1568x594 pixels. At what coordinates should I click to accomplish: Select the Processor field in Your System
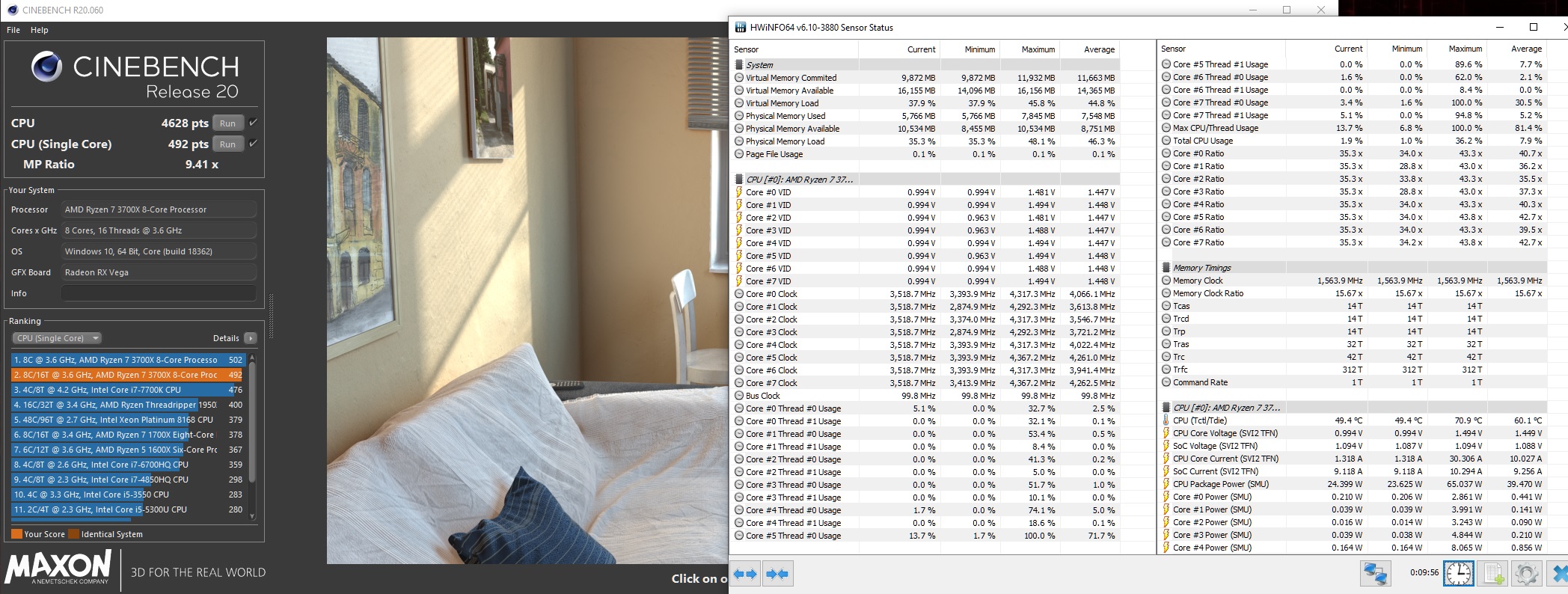tap(159, 209)
